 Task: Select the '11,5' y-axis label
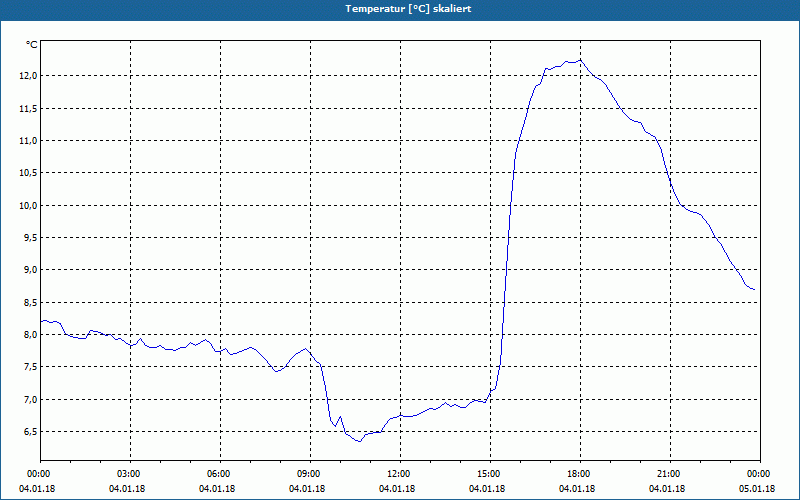pos(28,109)
